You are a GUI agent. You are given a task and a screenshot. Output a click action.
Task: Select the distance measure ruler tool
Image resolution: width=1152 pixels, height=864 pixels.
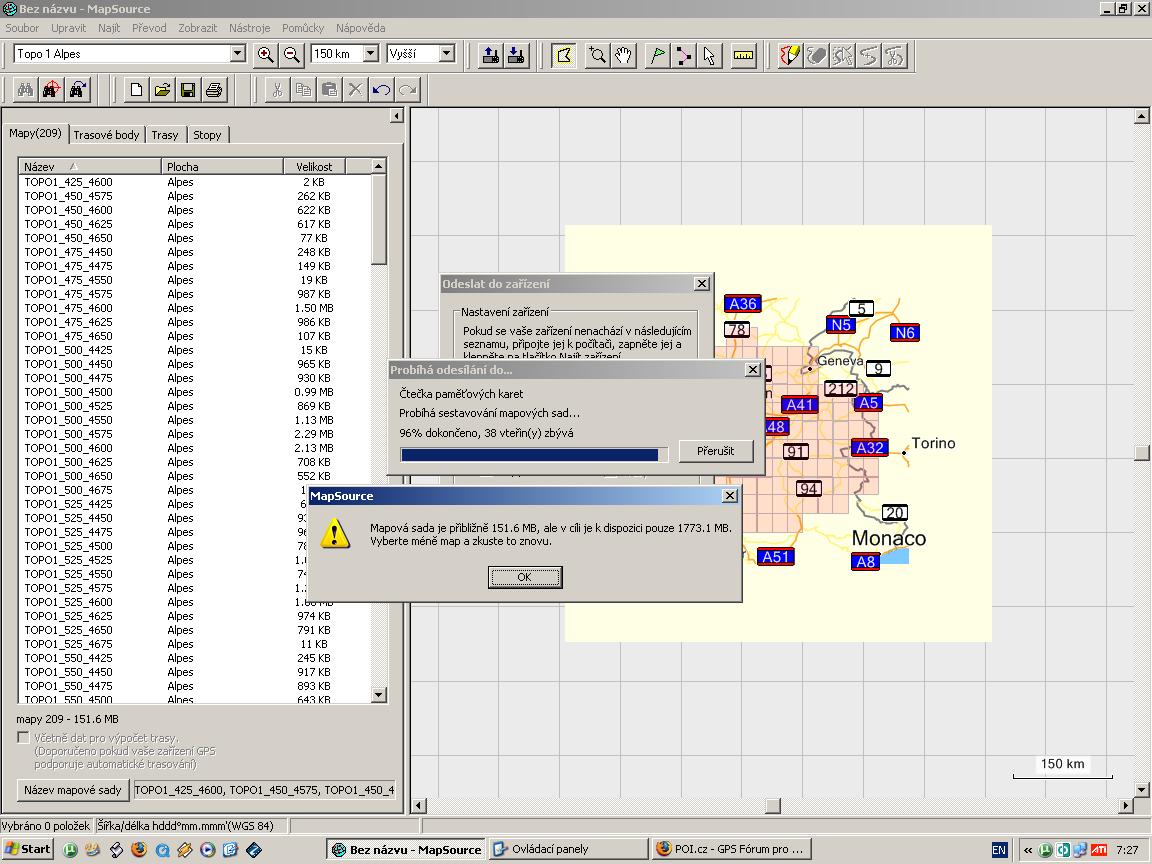click(742, 55)
